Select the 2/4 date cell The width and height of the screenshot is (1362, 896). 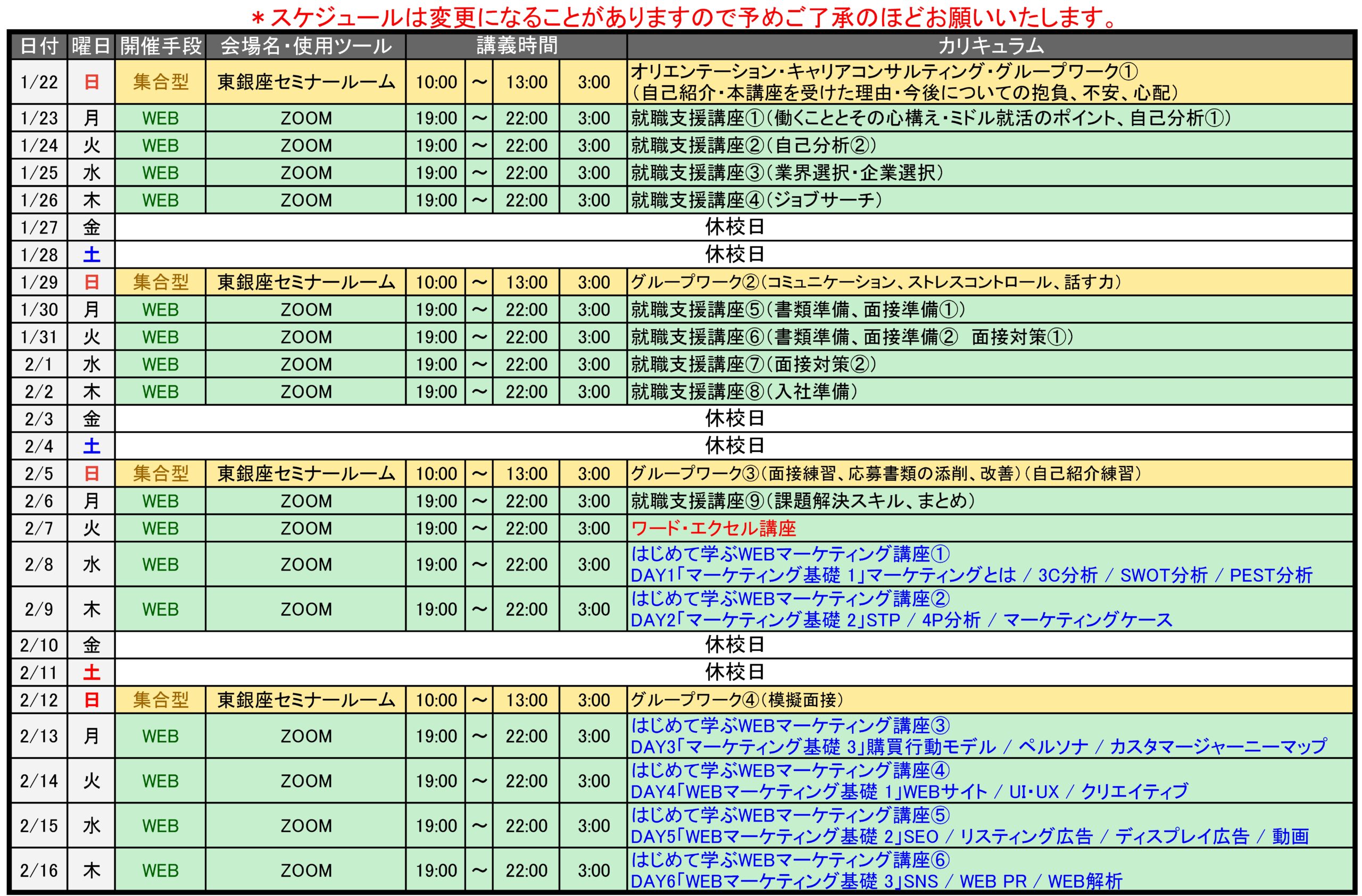[x=39, y=446]
